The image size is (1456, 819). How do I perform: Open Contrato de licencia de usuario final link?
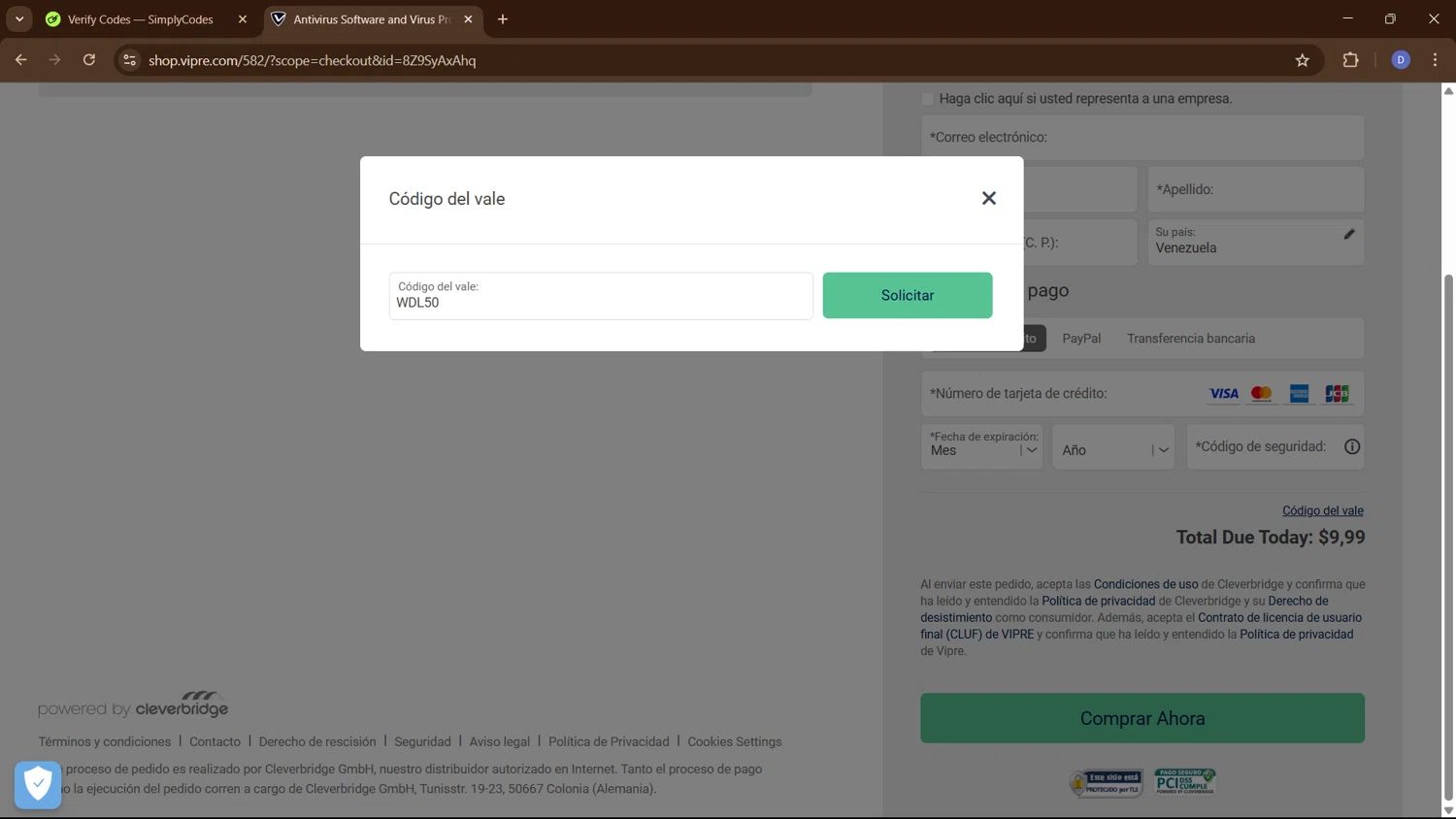(1141, 626)
